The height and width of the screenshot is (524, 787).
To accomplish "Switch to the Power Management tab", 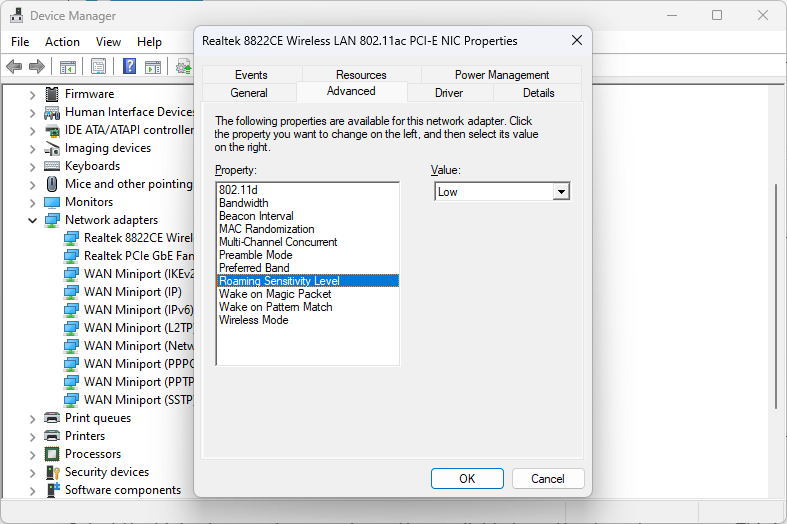I will [x=501, y=75].
